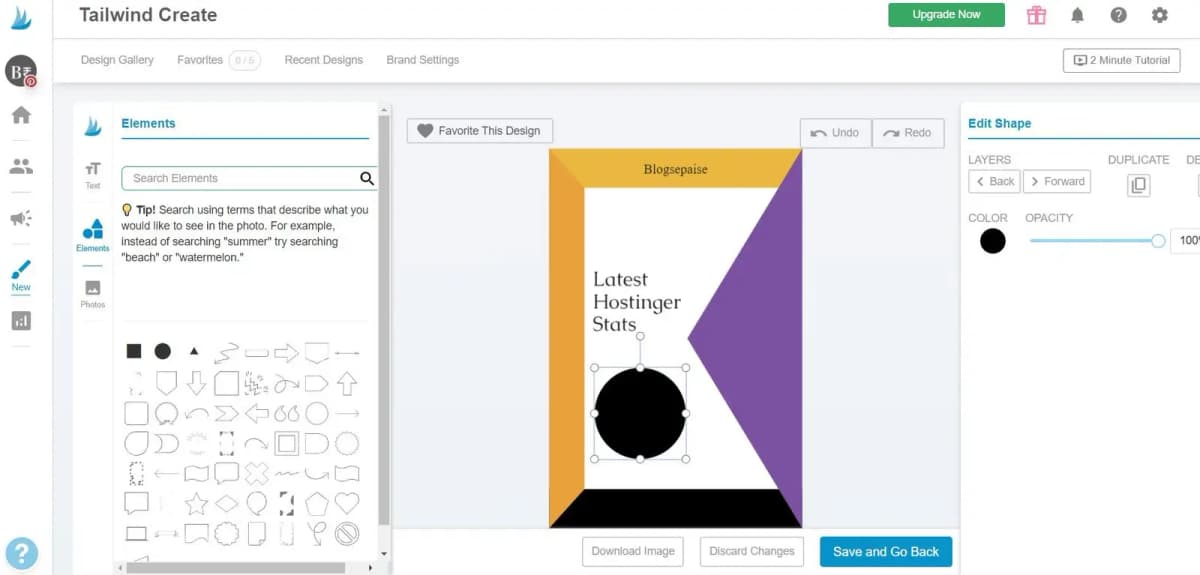1200x575 pixels.
Task: Select the 'Latest Hostinger Stats' text on canvas
Action: (637, 301)
